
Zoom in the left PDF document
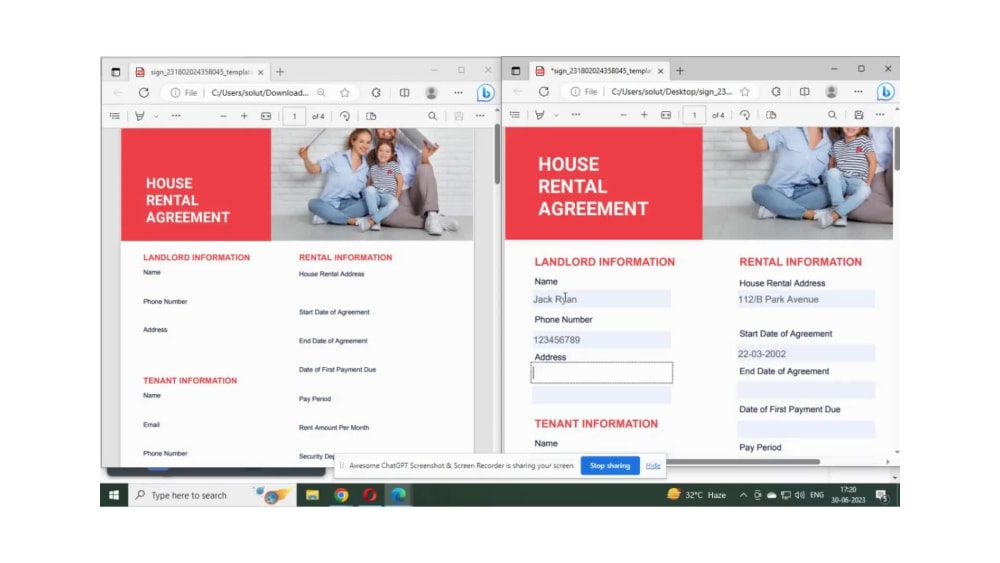point(244,116)
